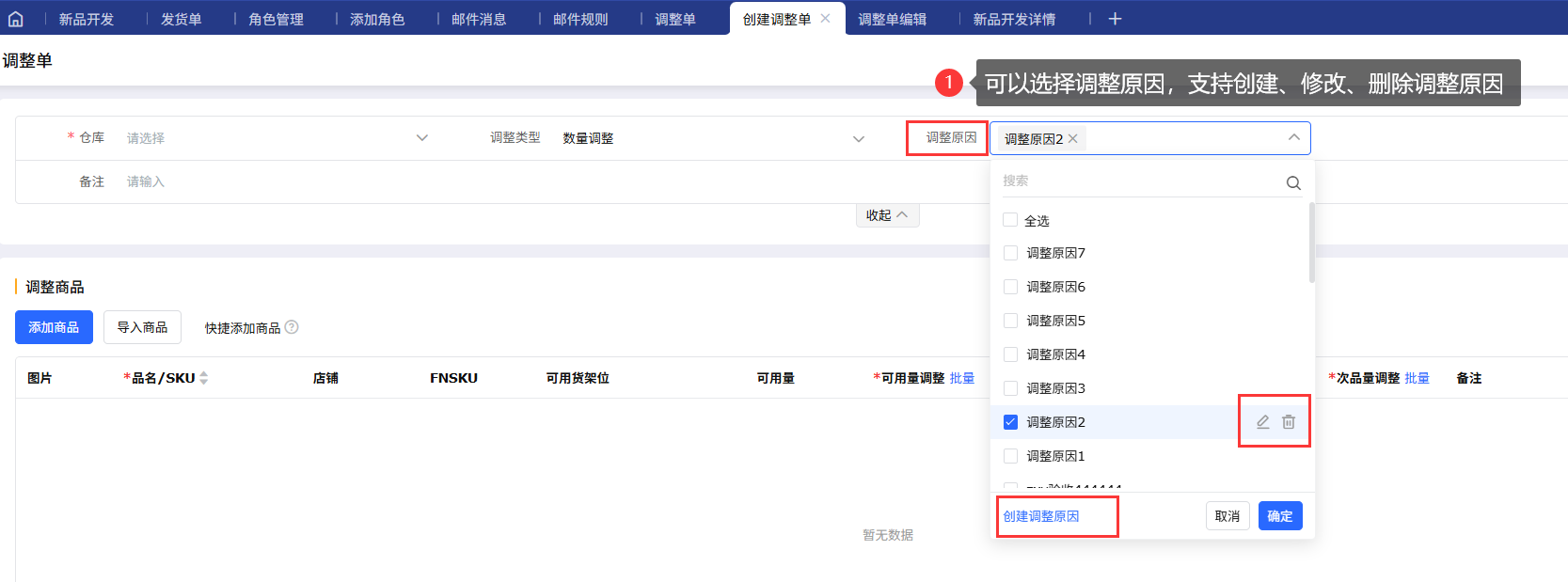Check 调整原因7
1568x582 pixels.
pyautogui.click(x=1010, y=253)
